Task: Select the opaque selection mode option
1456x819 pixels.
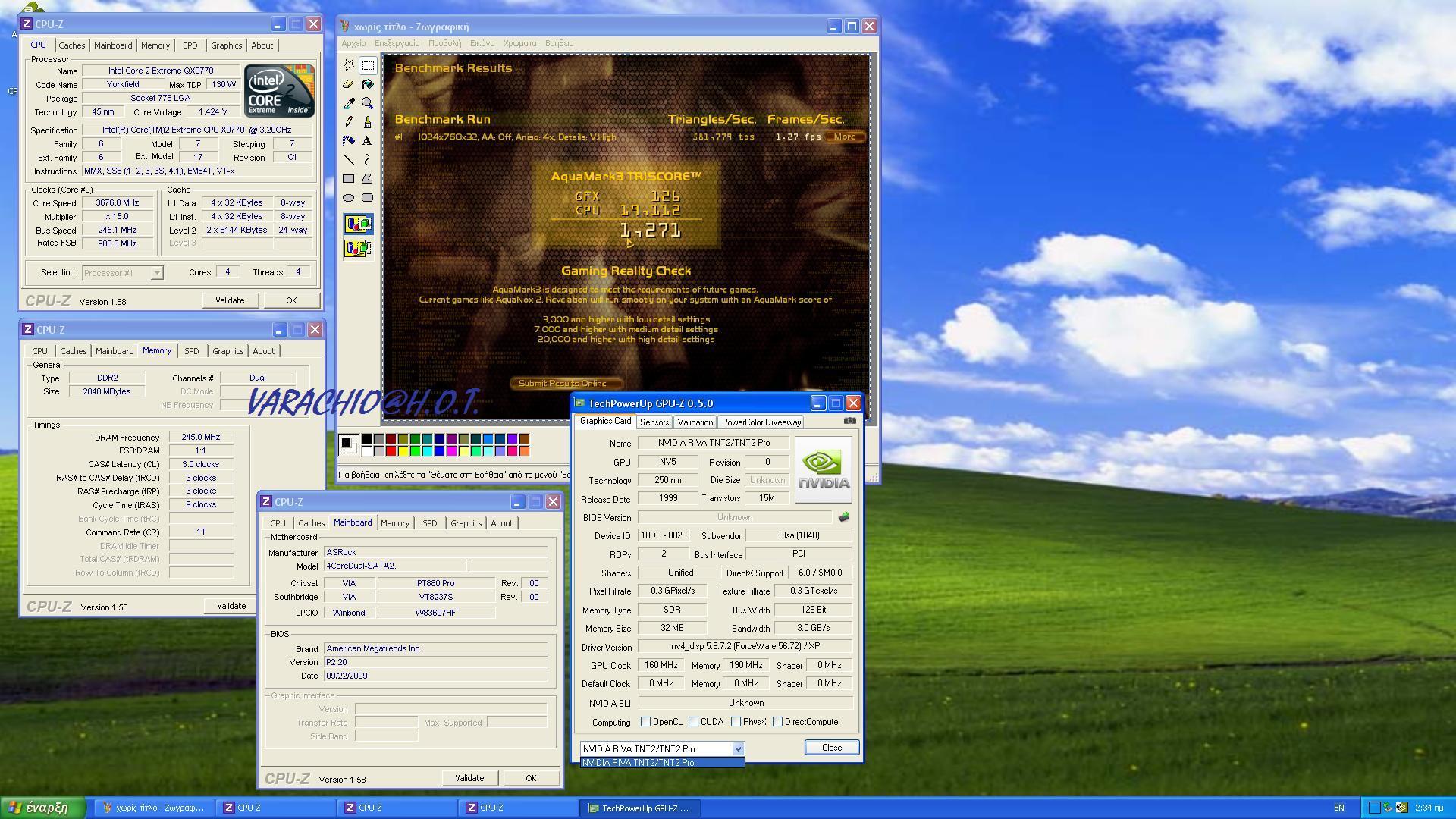Action: pos(358,224)
